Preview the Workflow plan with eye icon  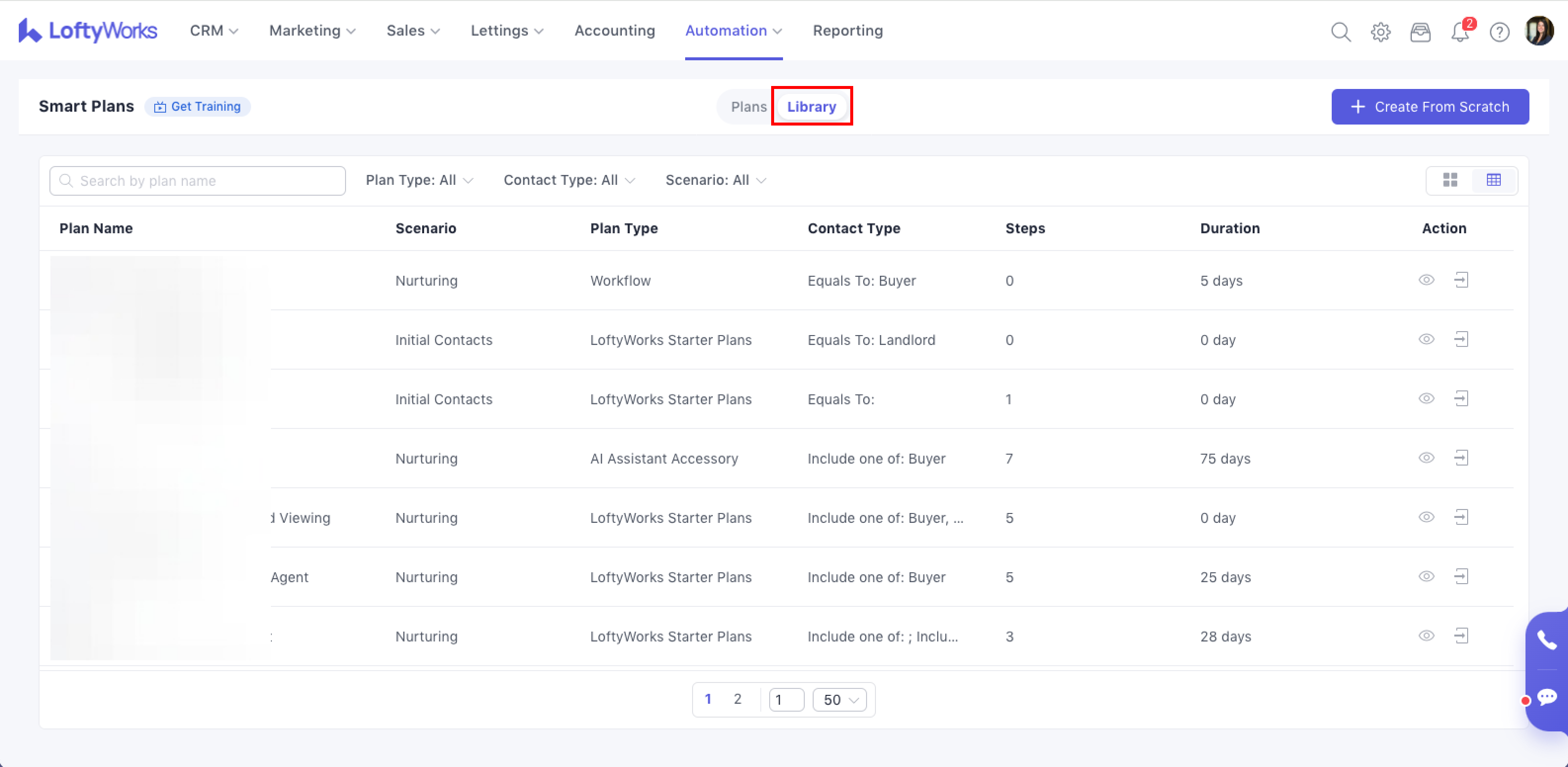[1426, 280]
